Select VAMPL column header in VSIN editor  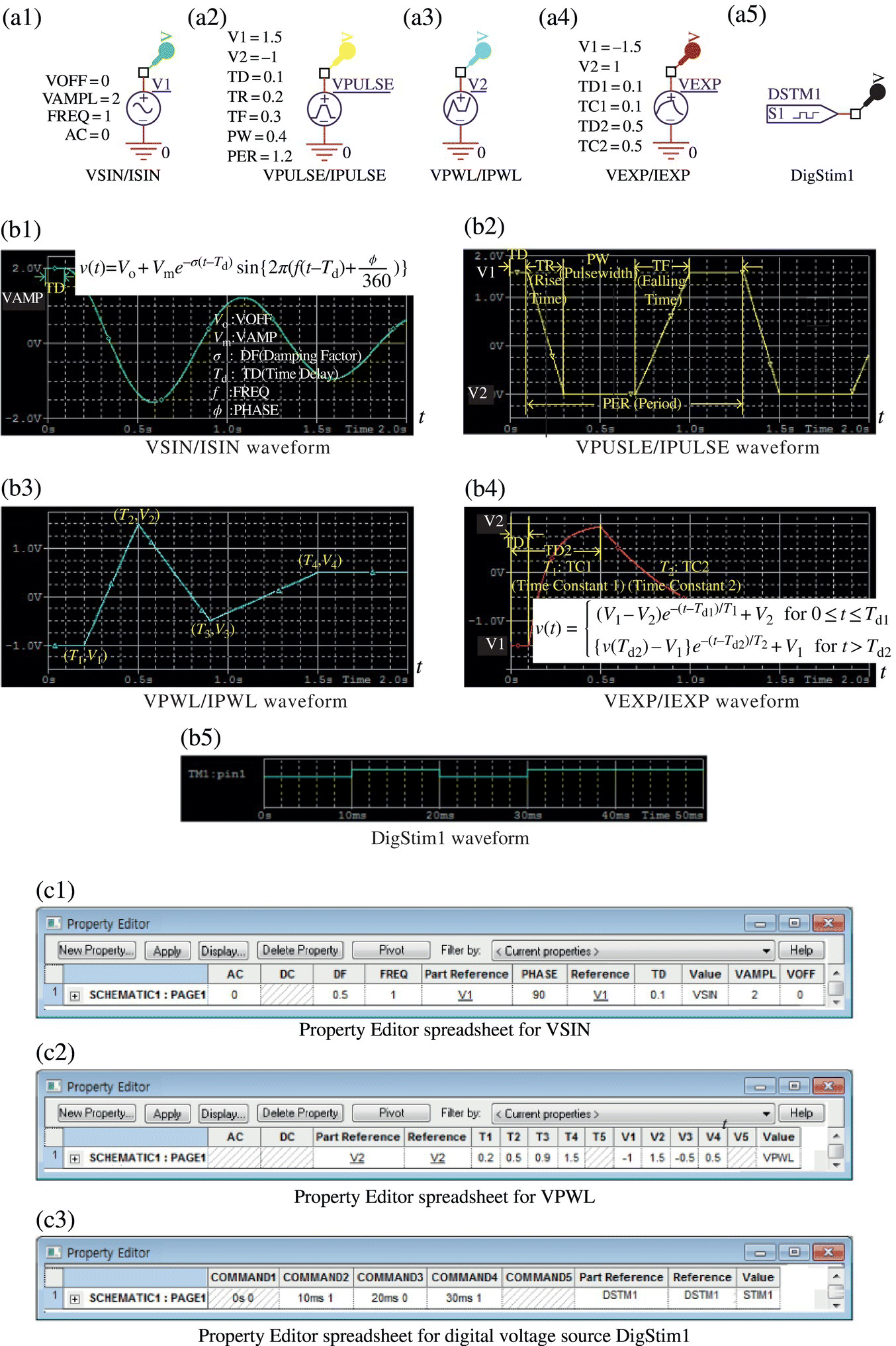[754, 974]
